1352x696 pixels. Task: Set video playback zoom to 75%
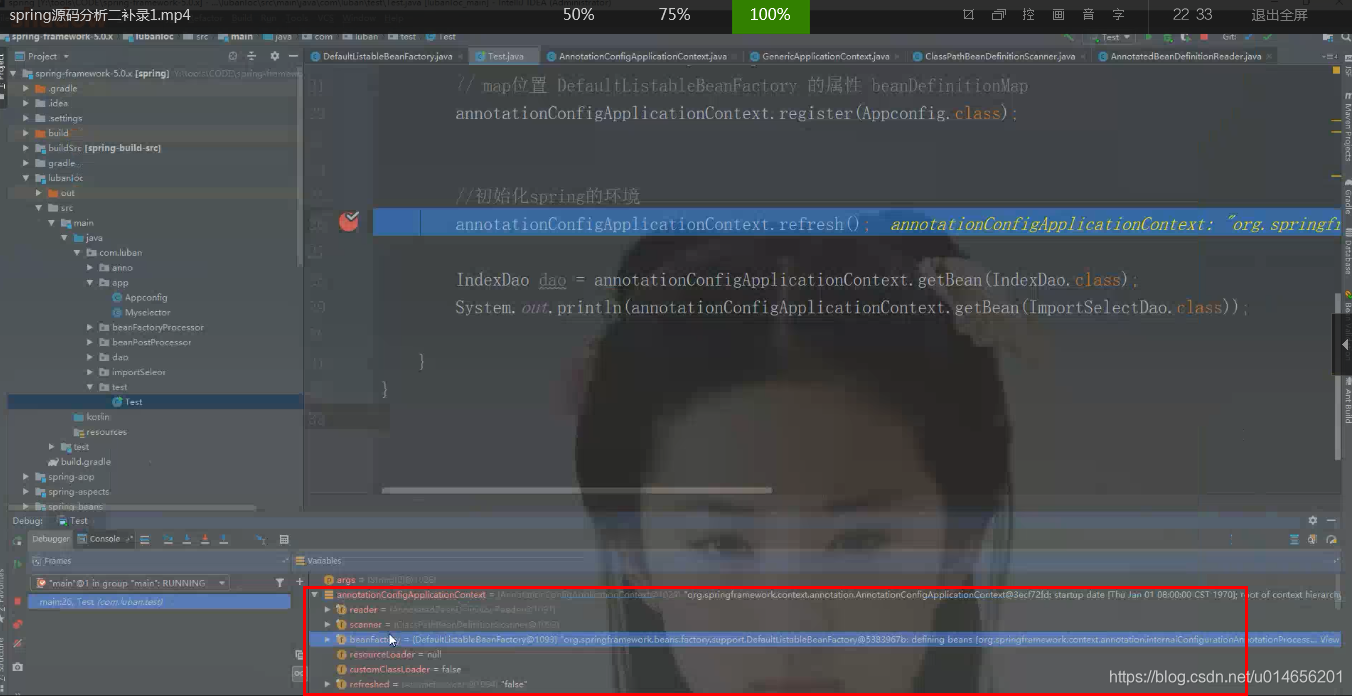tap(674, 15)
